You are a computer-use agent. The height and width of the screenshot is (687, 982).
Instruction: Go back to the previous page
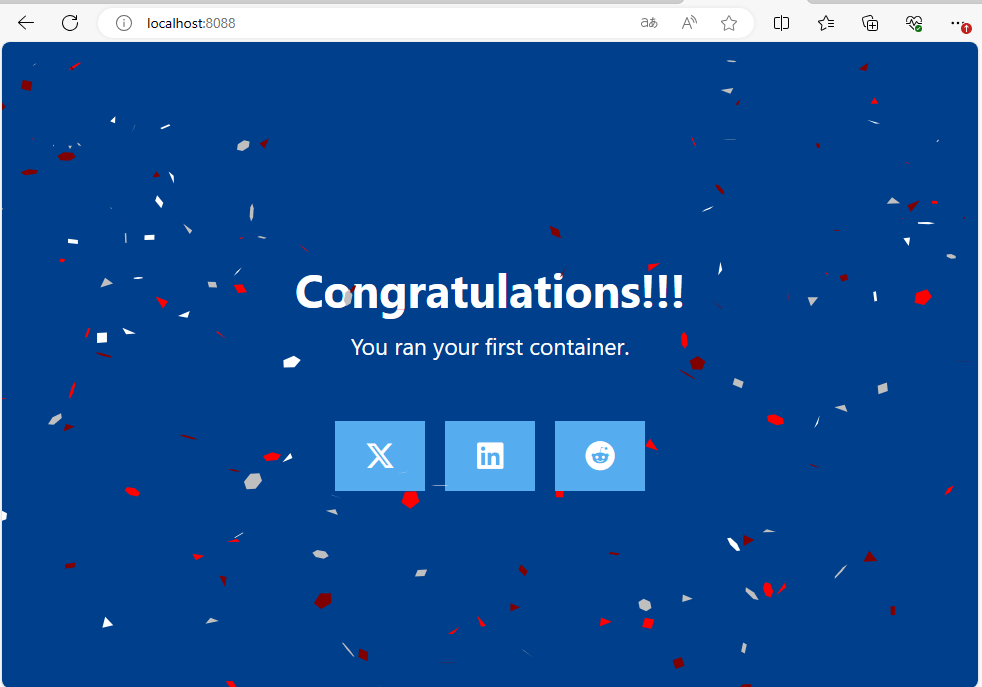(26, 23)
